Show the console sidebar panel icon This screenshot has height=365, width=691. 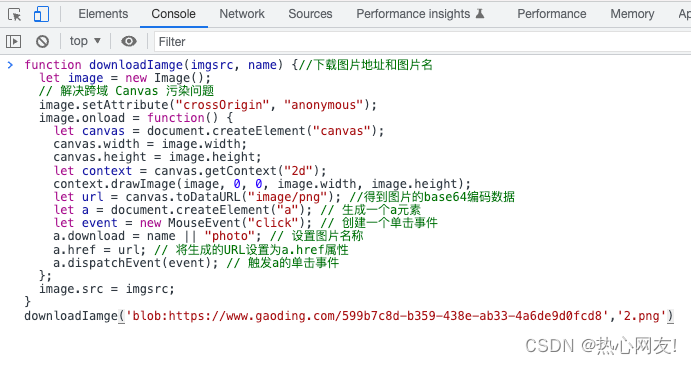click(x=13, y=41)
